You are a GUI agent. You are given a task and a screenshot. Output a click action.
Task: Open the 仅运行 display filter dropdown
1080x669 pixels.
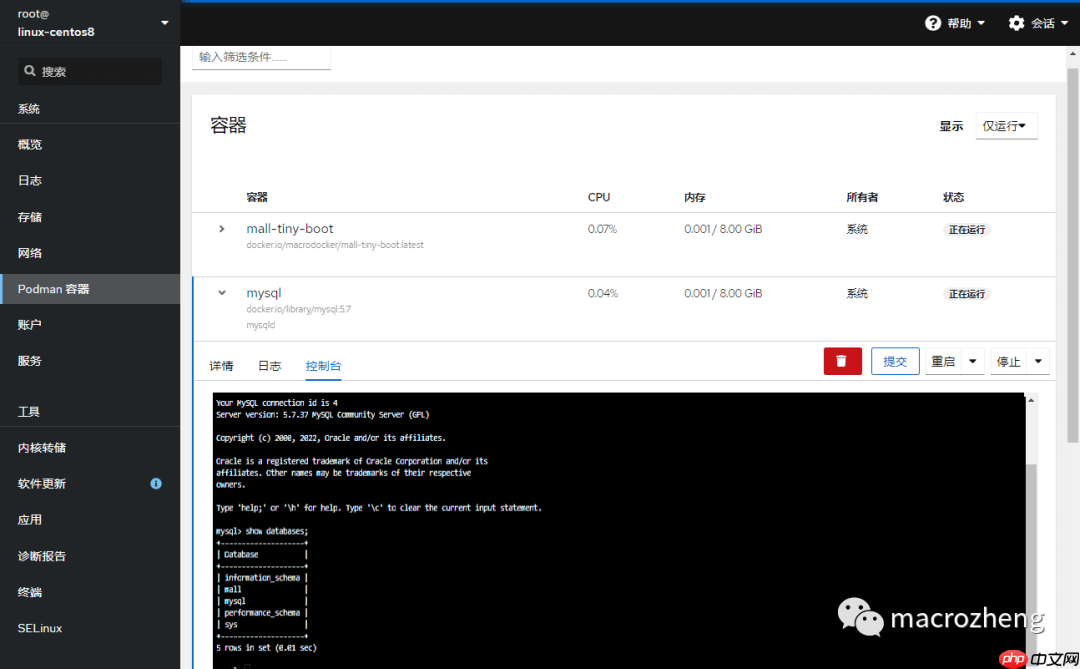(1006, 126)
